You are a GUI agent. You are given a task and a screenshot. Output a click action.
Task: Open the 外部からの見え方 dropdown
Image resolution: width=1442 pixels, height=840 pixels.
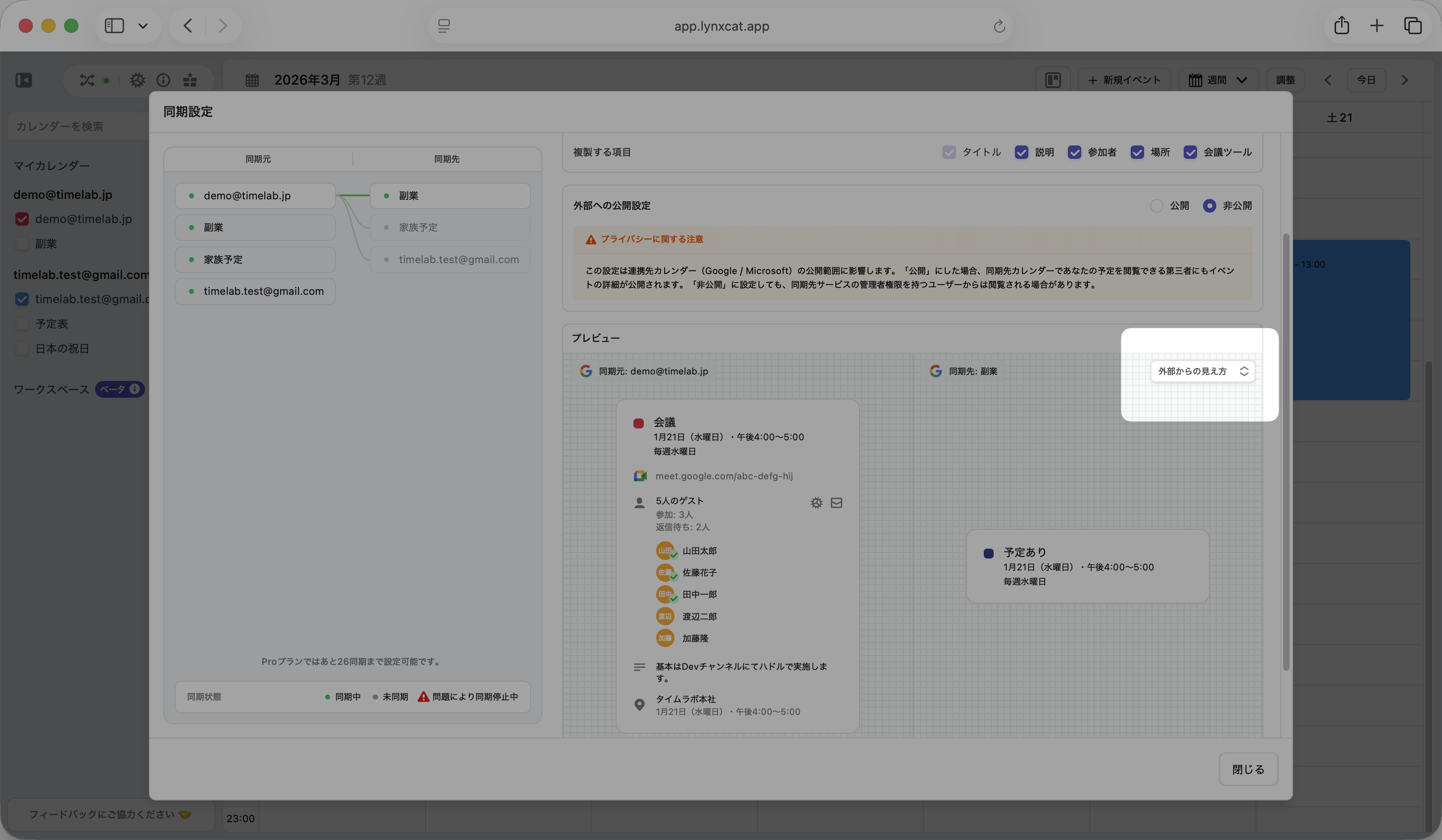click(1202, 372)
